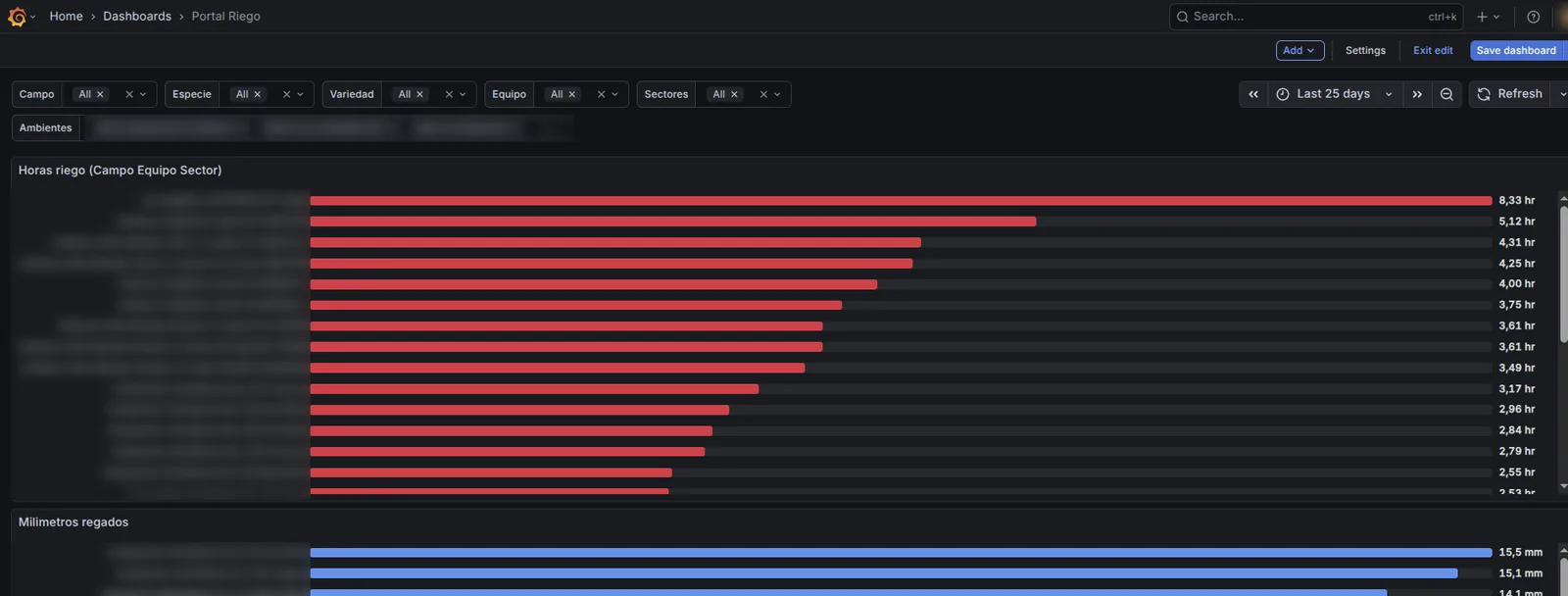This screenshot has width=1568, height=596.
Task: Zoom out the time range
Action: (x=1446, y=94)
